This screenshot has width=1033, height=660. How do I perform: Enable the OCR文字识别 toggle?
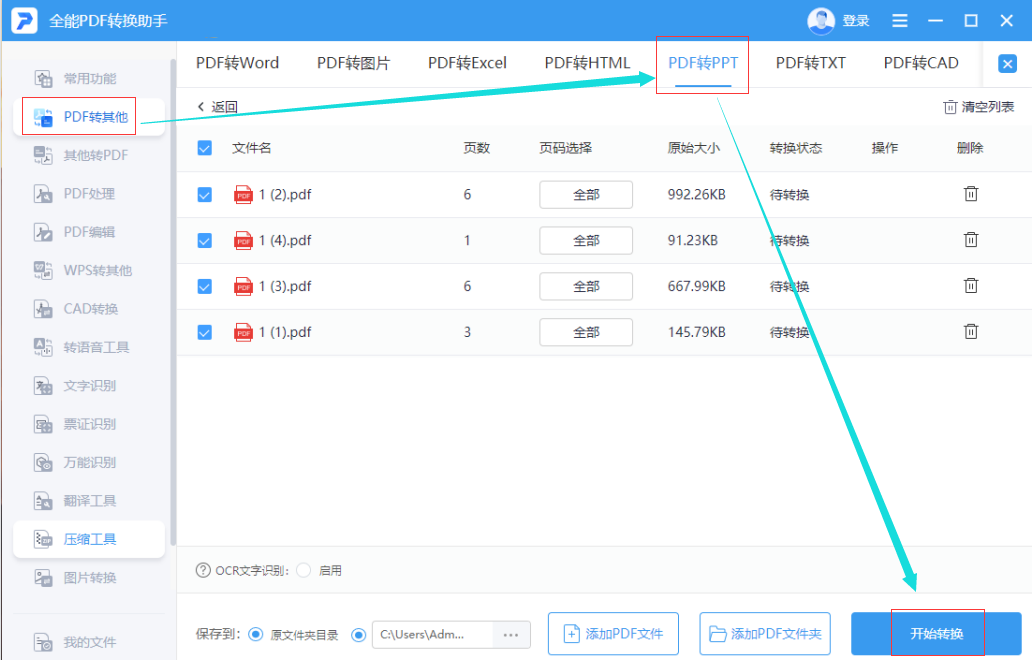tap(302, 571)
